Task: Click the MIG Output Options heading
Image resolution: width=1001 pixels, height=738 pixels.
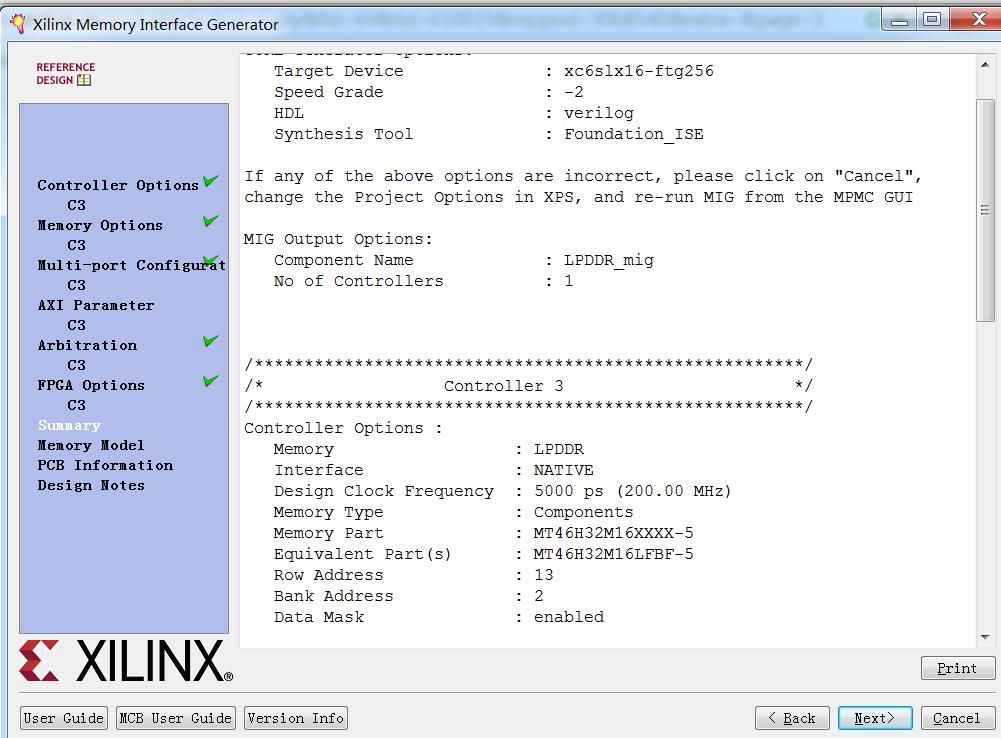Action: click(x=338, y=239)
